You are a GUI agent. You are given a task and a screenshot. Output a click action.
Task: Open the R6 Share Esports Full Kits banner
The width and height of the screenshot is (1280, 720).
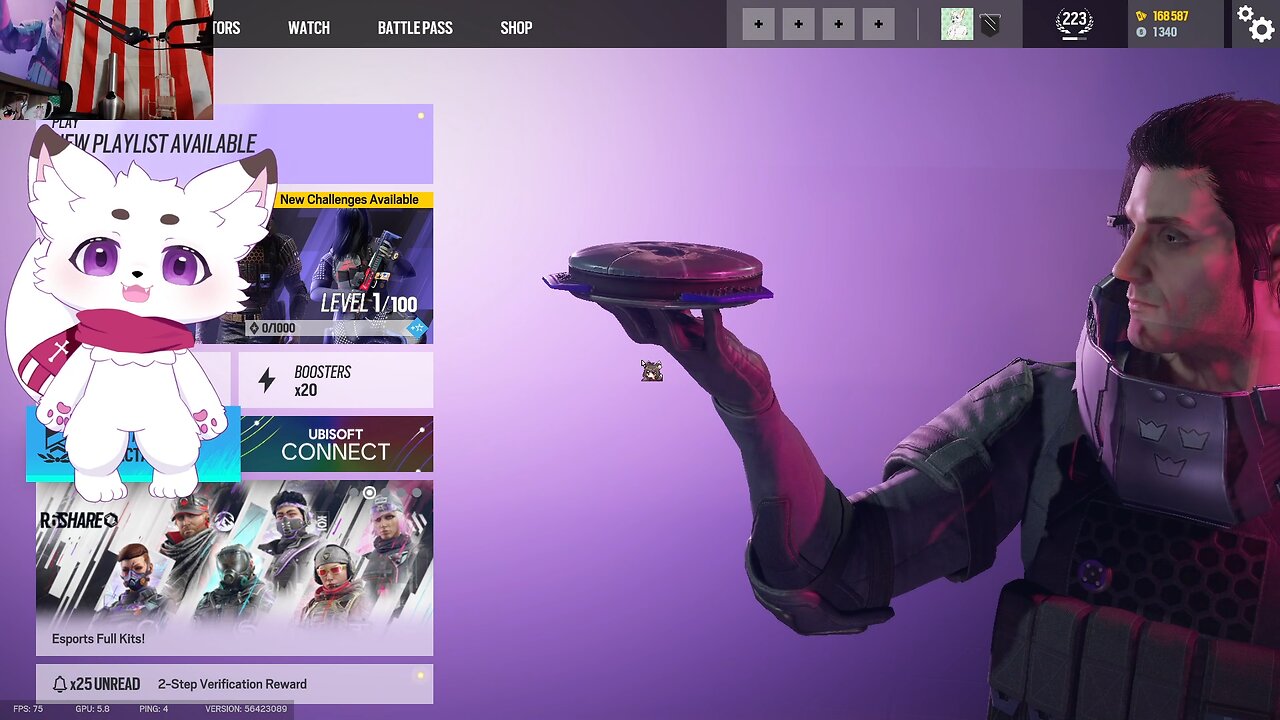(234, 568)
